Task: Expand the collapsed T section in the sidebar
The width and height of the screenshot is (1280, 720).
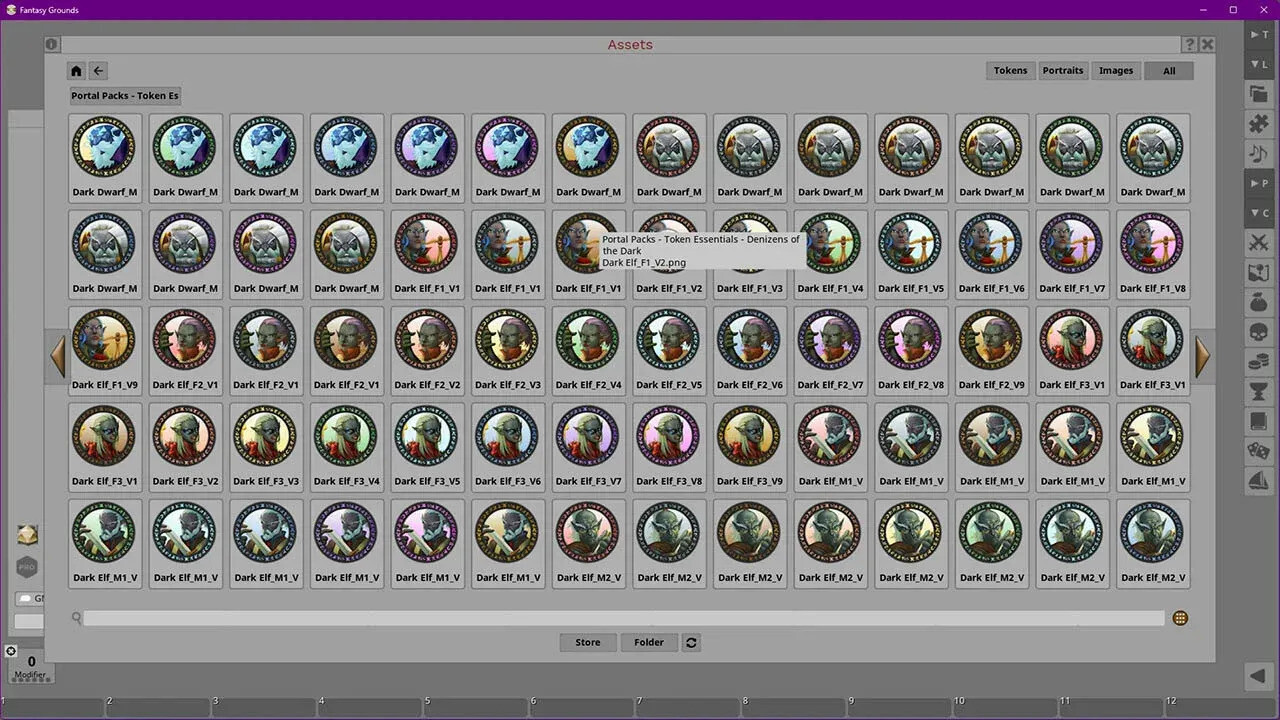Action: [x=1258, y=34]
